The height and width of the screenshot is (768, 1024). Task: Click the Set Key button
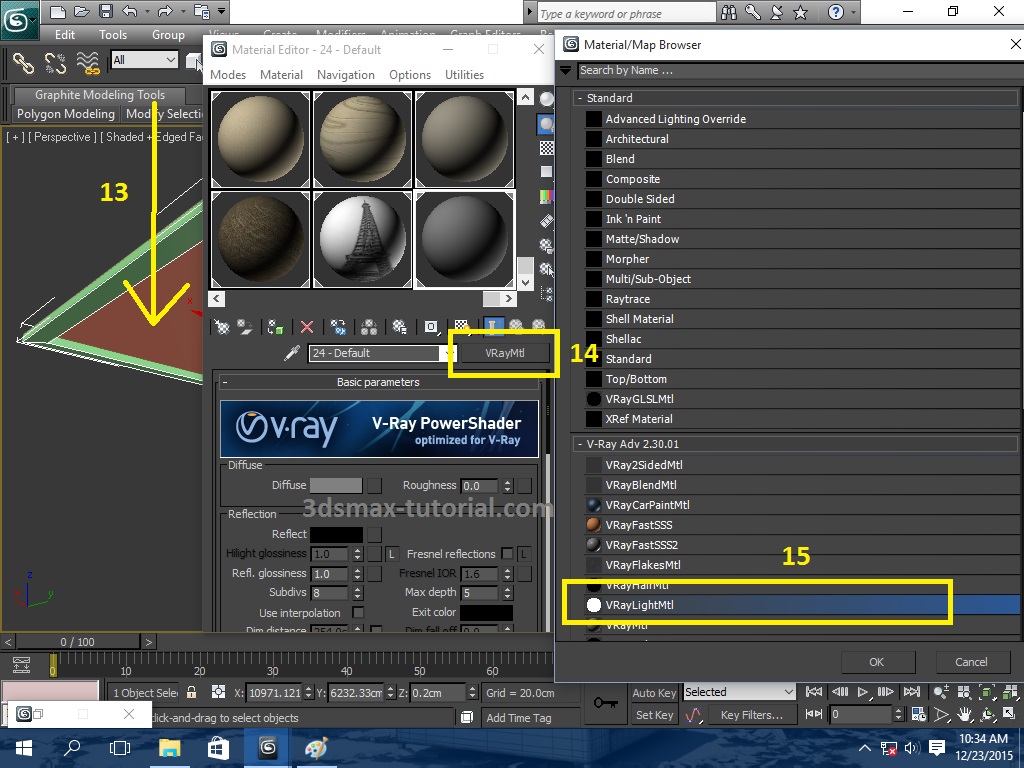tap(654, 715)
